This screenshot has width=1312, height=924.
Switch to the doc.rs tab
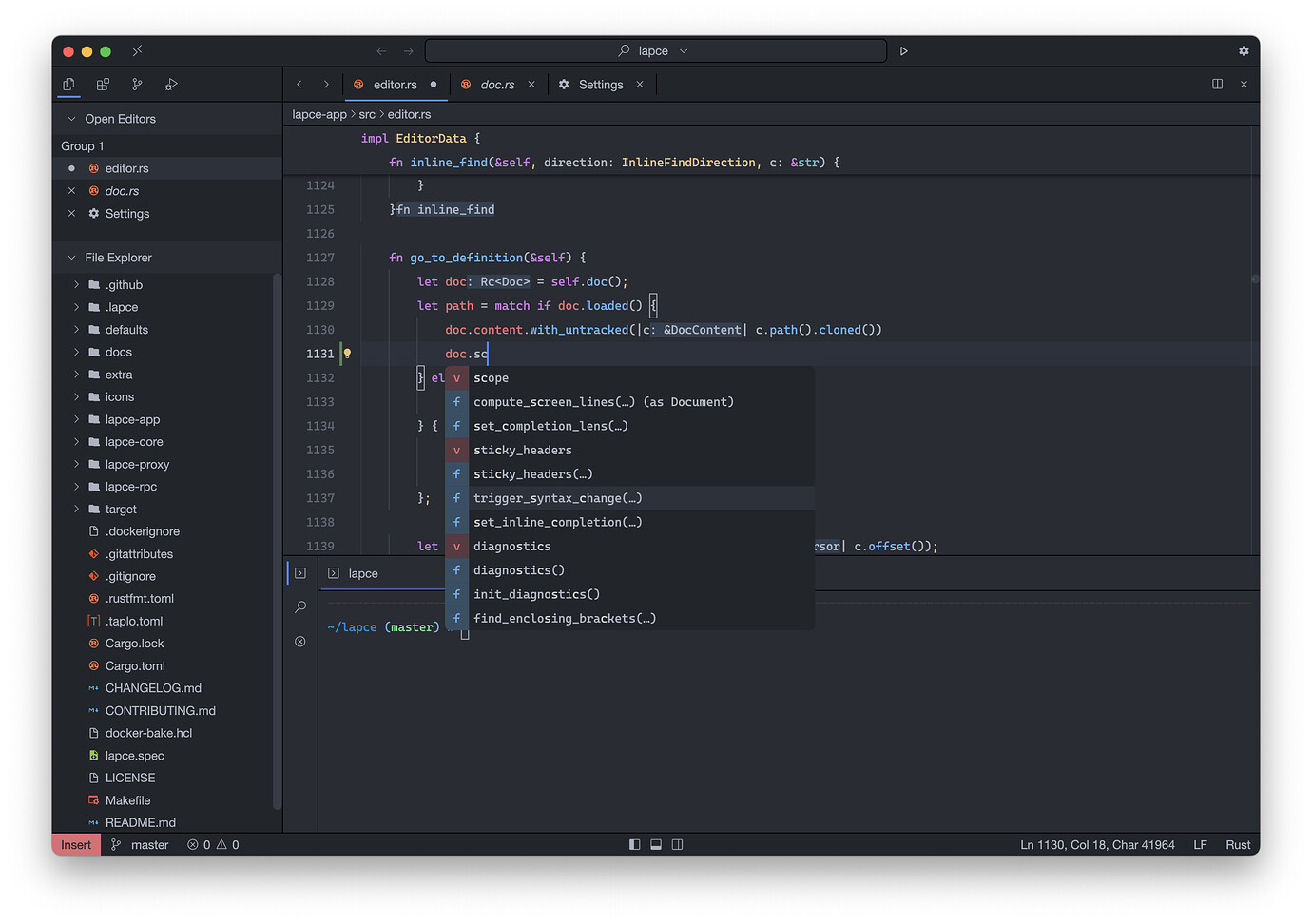point(496,85)
